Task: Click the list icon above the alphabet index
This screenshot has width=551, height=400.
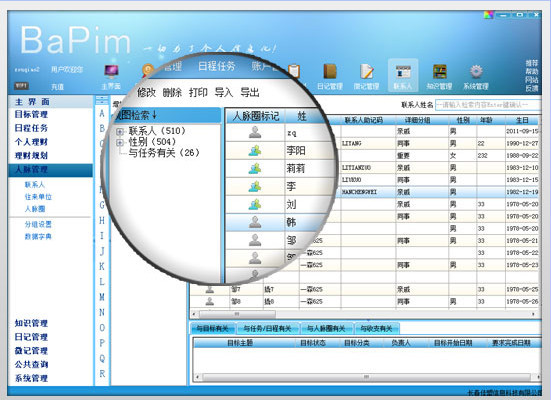Action: click(102, 100)
